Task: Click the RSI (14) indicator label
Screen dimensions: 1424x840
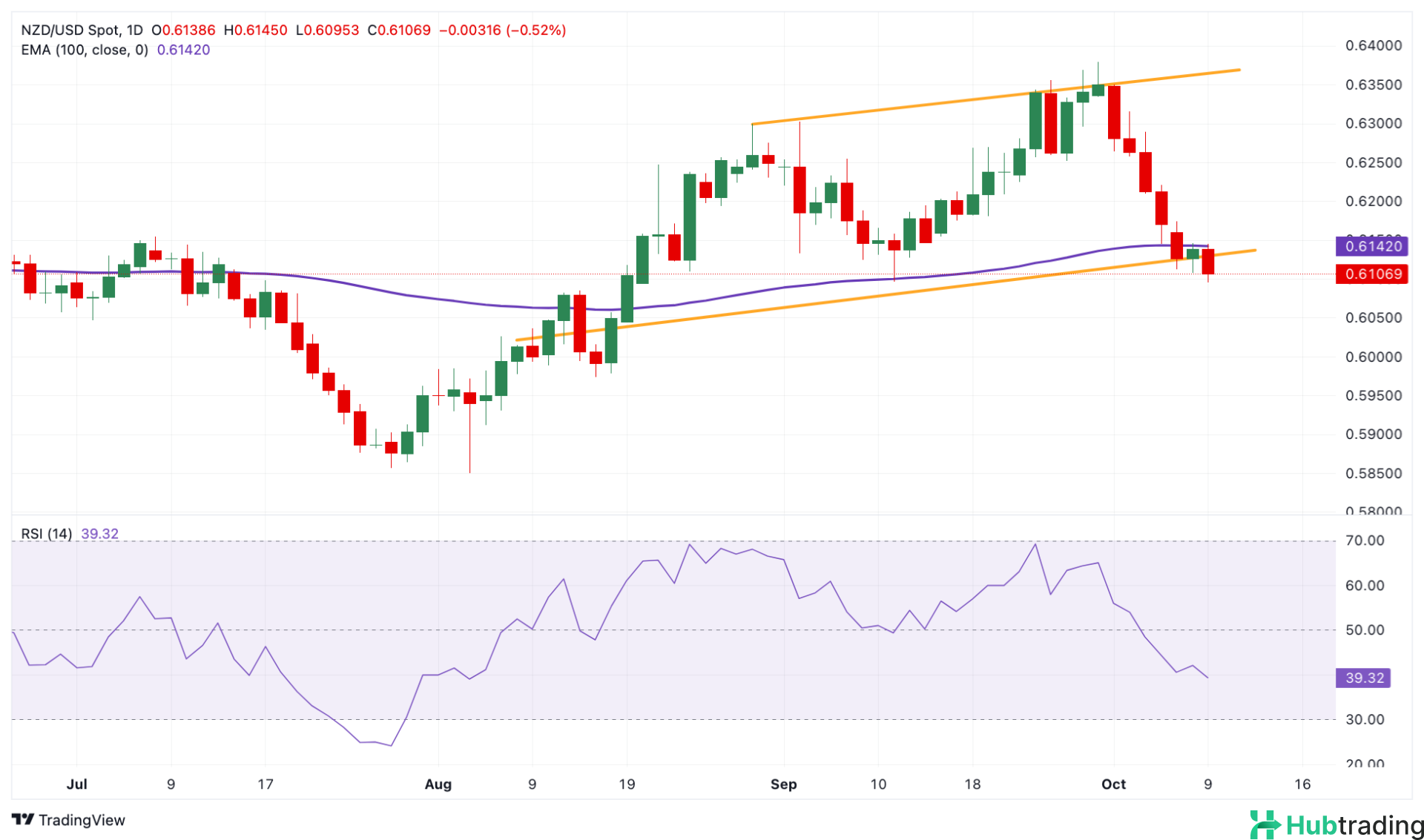Action: point(46,534)
